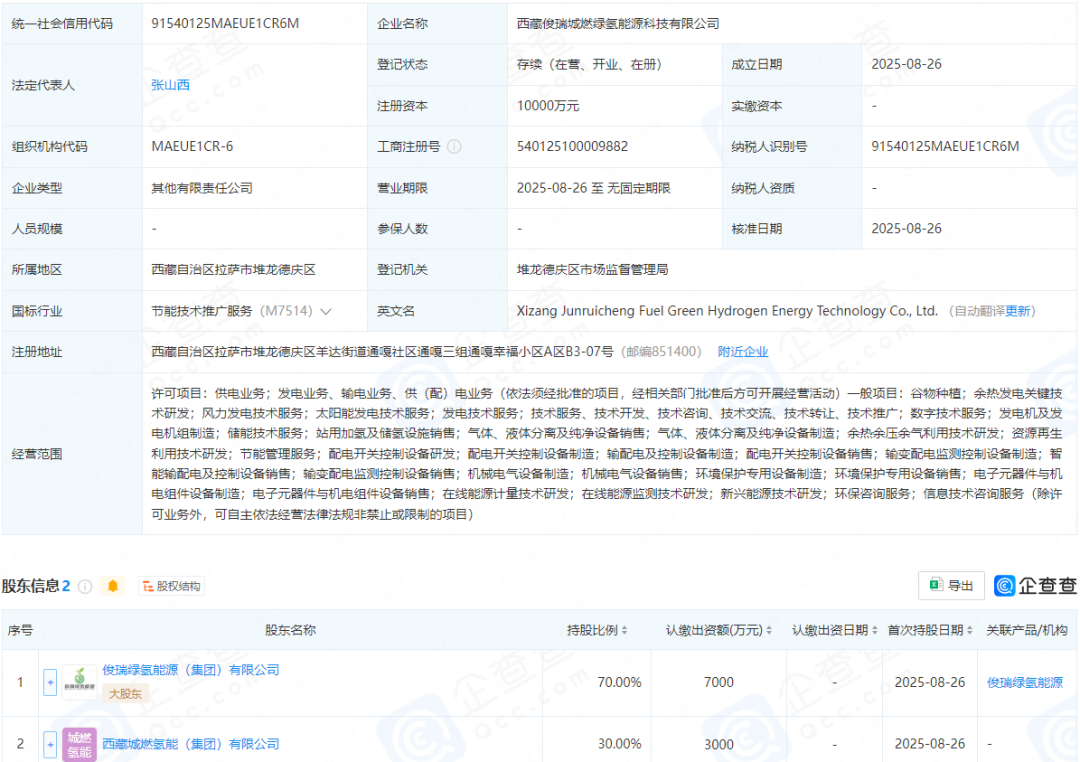This screenshot has height=762, width=1080.
Task: Click the Excel icon on the 导出 button
Action: coord(936,586)
